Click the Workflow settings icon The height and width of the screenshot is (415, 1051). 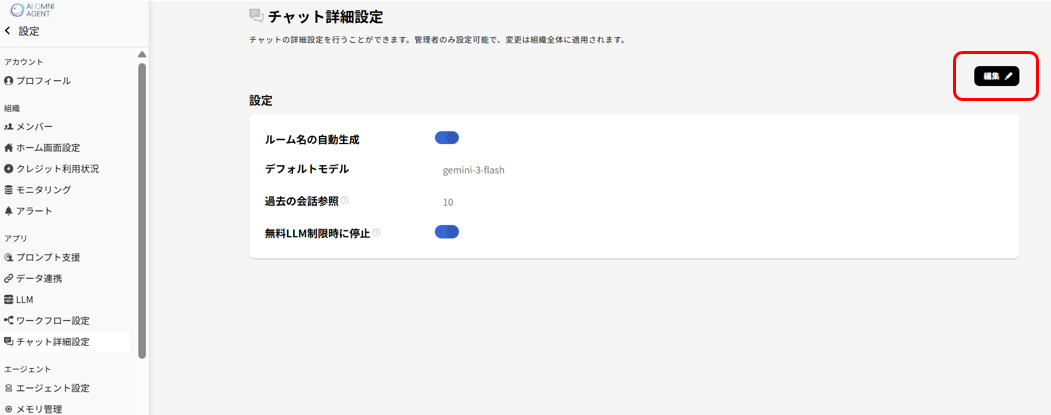pos(9,320)
